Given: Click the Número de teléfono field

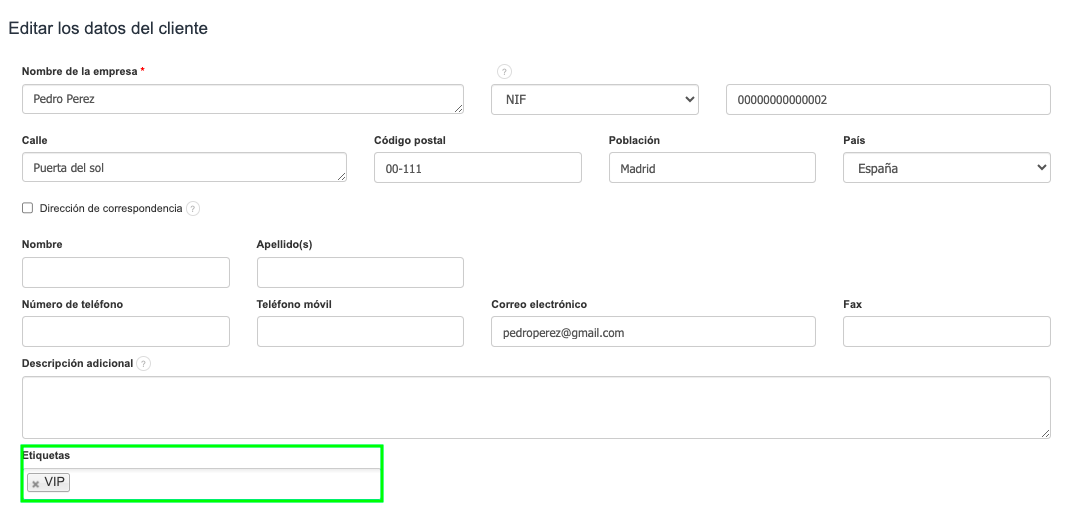Looking at the screenshot, I should 125,332.
